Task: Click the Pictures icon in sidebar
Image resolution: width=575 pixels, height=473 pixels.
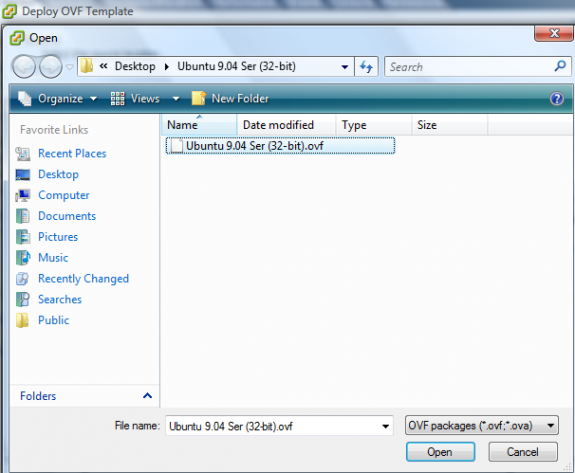Action: (x=23, y=237)
